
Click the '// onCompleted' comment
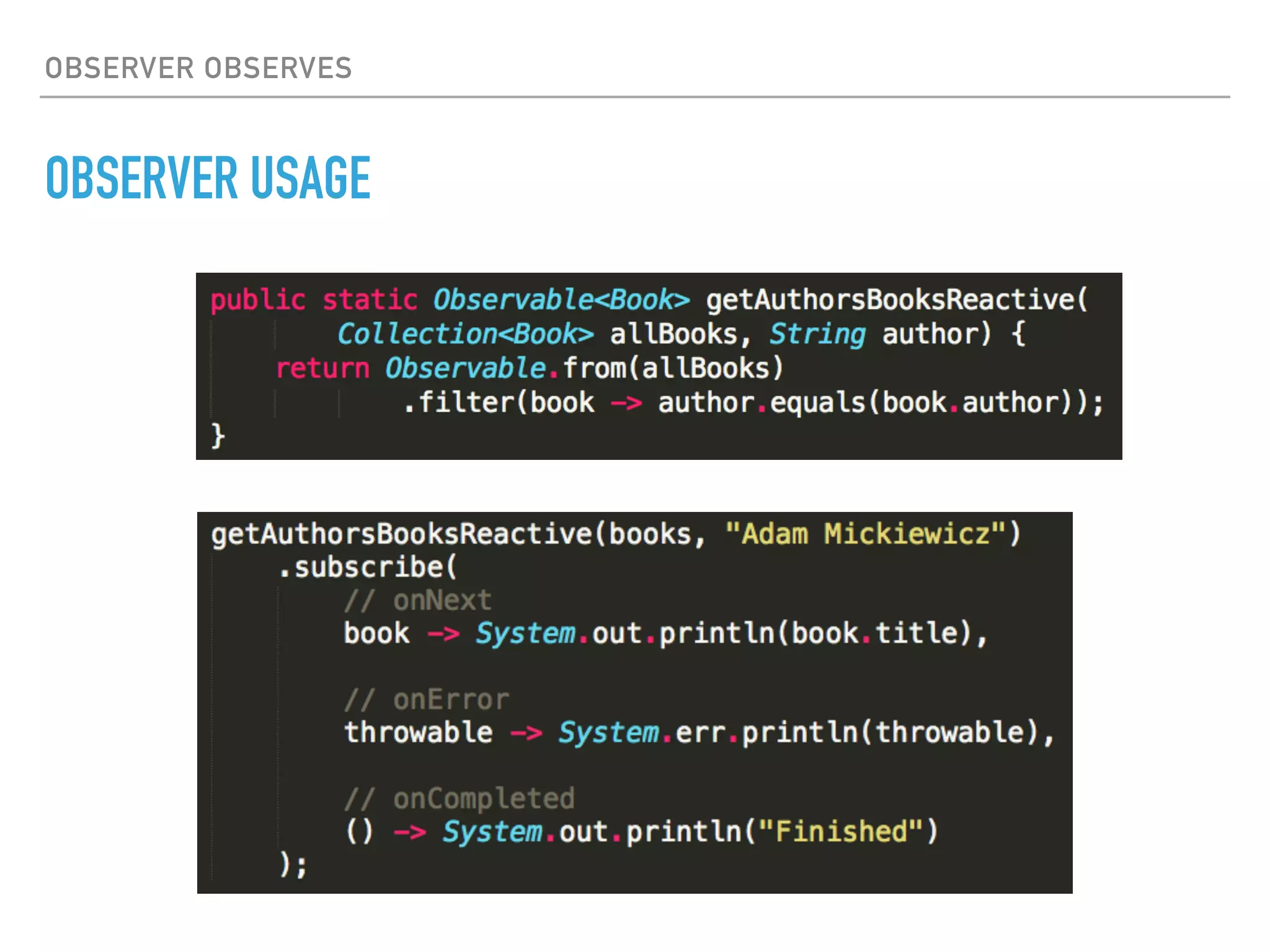tap(460, 799)
